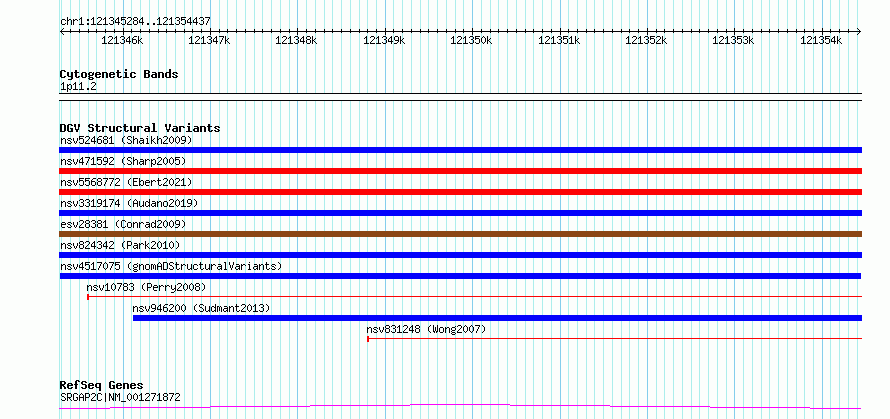Click the Cytogenetic Bands track heading
890x419 pixels.
click(x=119, y=74)
